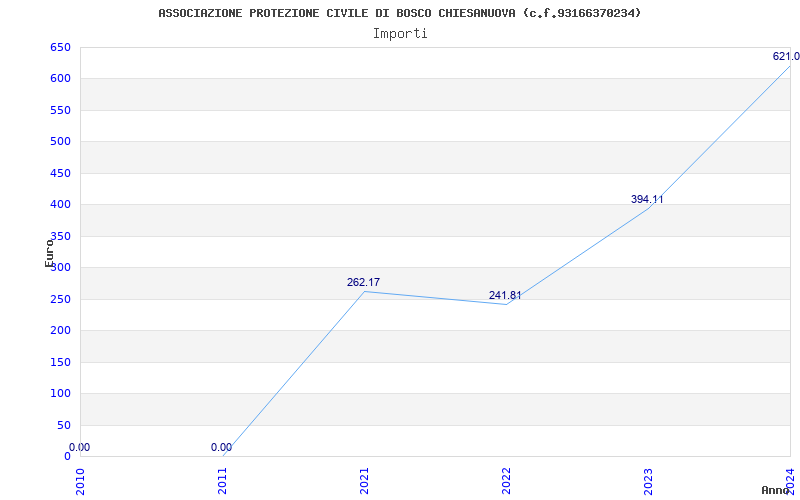800x500 pixels.
Task: Select the 2024 x-axis label
Action: [790, 481]
